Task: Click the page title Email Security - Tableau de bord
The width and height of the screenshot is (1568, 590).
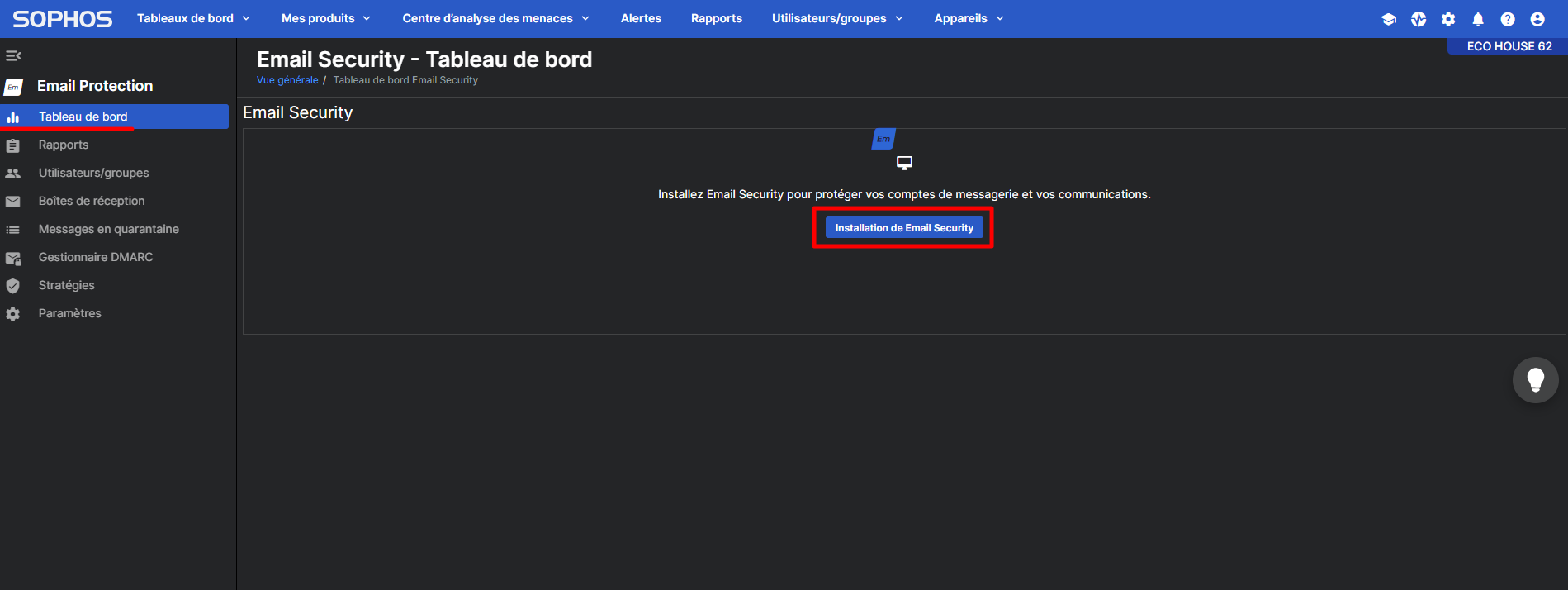Action: [424, 59]
